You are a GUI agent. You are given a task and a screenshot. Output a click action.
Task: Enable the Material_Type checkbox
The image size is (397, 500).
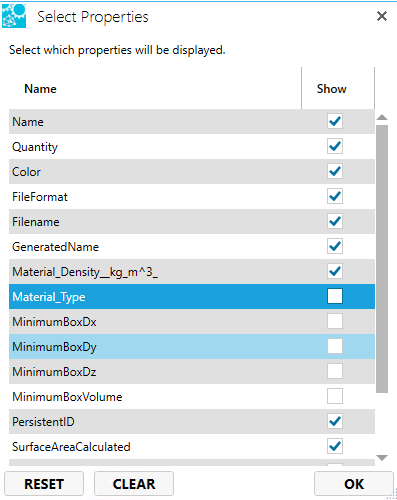(x=335, y=296)
